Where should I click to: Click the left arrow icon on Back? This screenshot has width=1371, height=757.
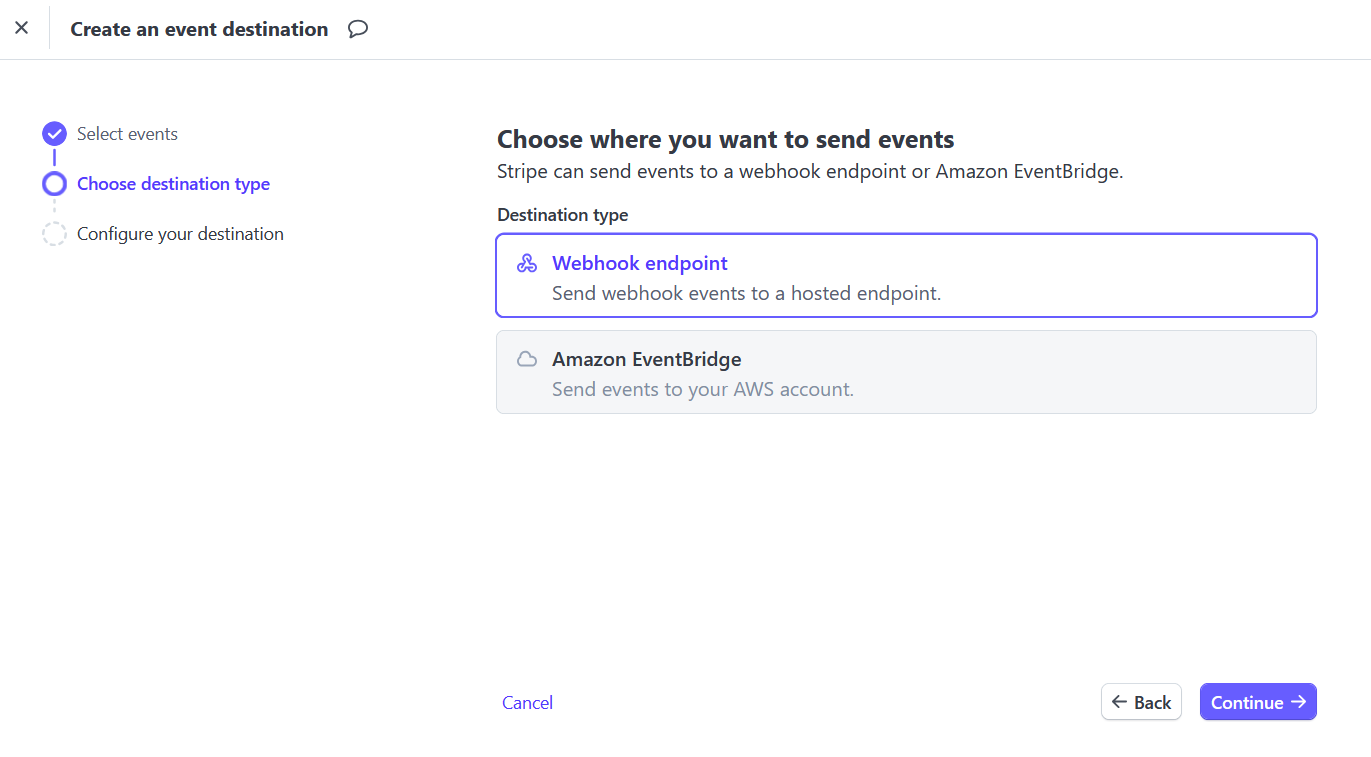tap(1119, 702)
